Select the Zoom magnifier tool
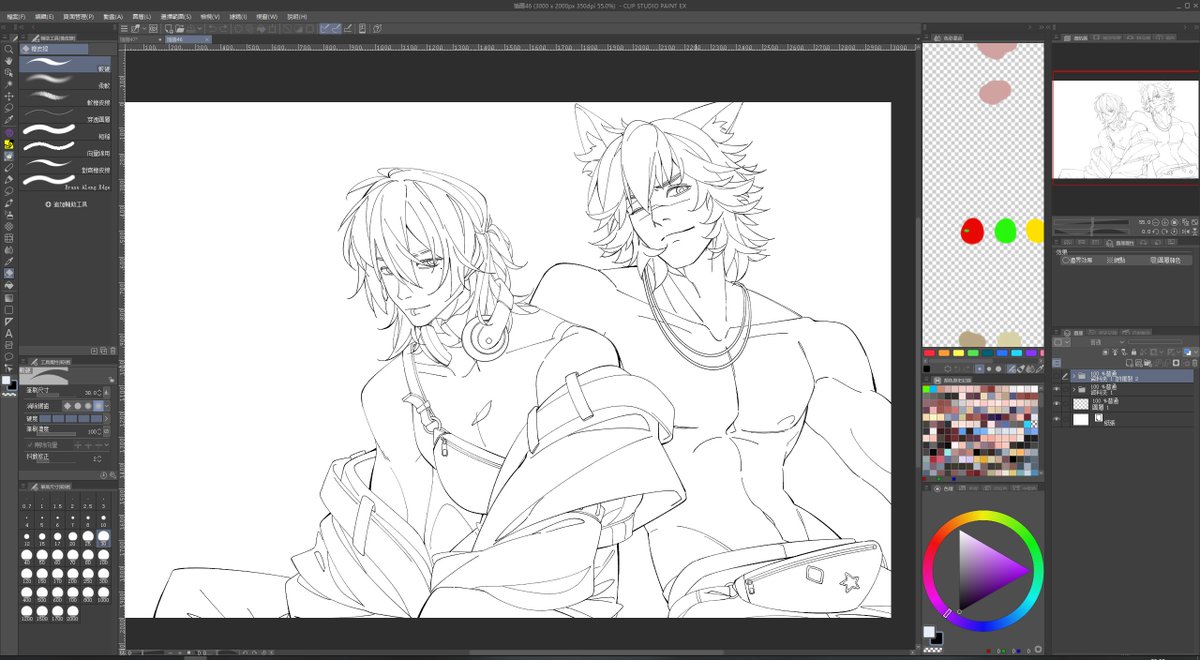The image size is (1200, 660). tap(9, 49)
